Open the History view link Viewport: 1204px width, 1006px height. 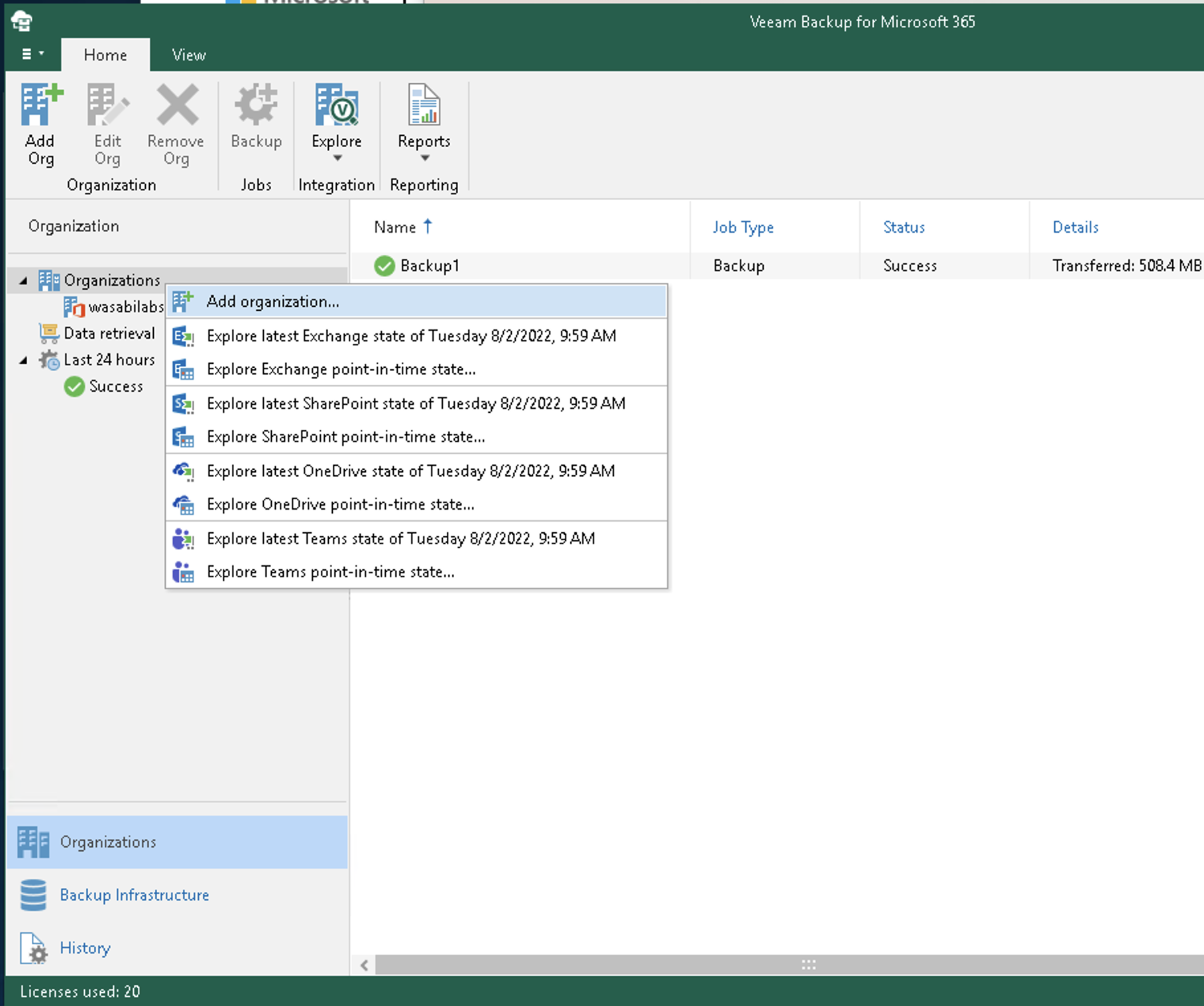[x=85, y=948]
